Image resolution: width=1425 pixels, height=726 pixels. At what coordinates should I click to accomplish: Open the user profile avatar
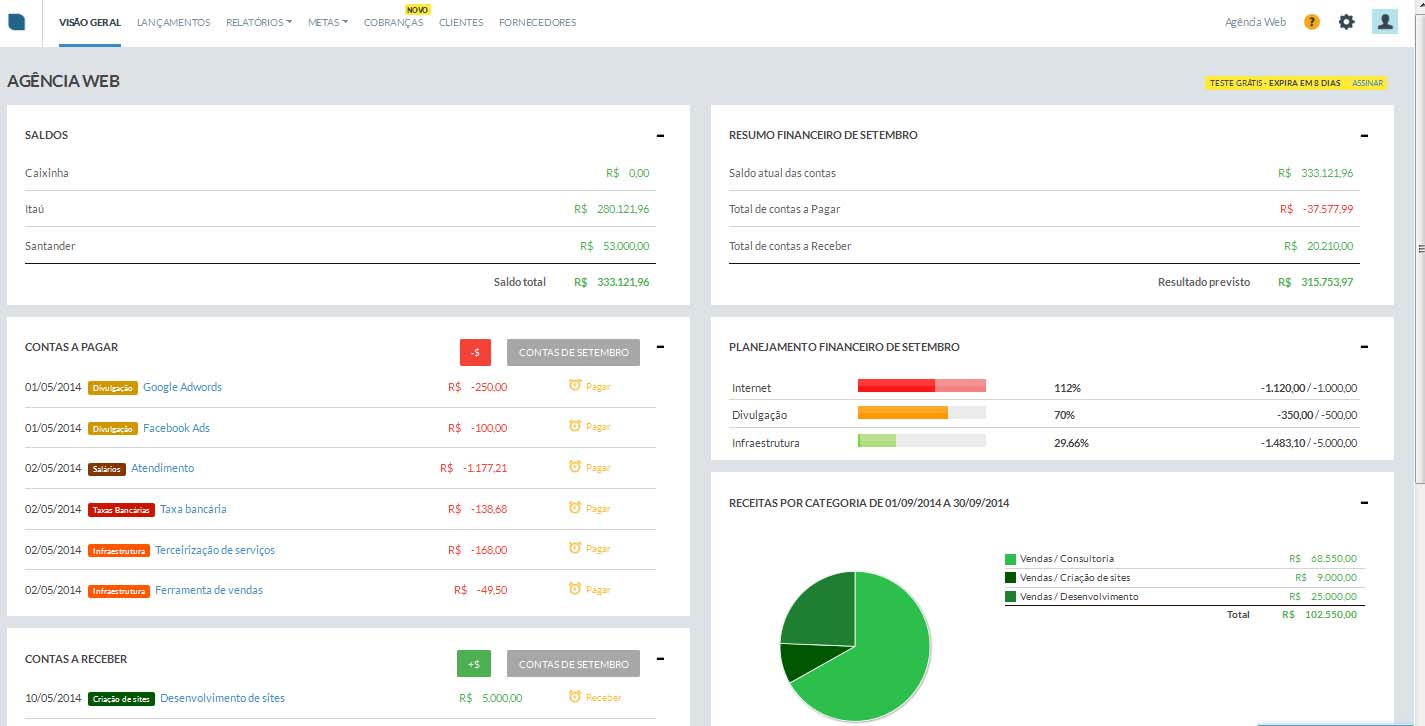click(1384, 22)
